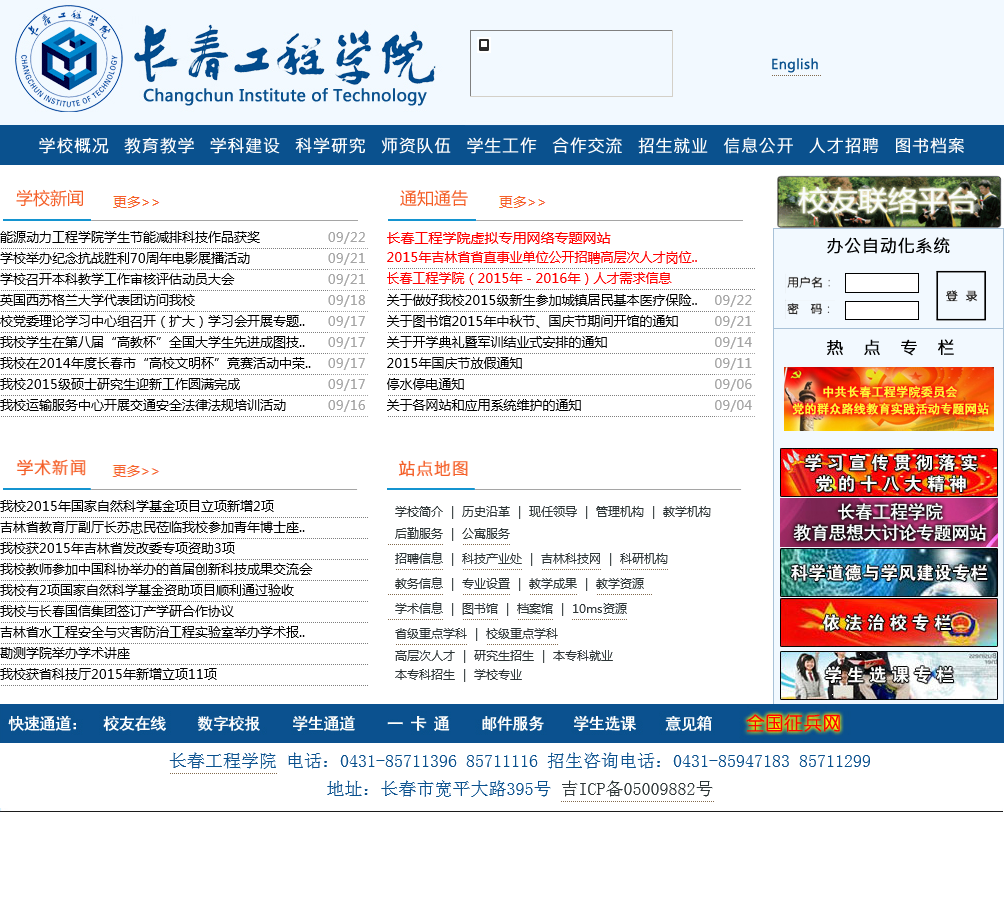
Task: Open notice 长春工程学院（2015年-2016年）人才需求信息
Action: (529, 279)
